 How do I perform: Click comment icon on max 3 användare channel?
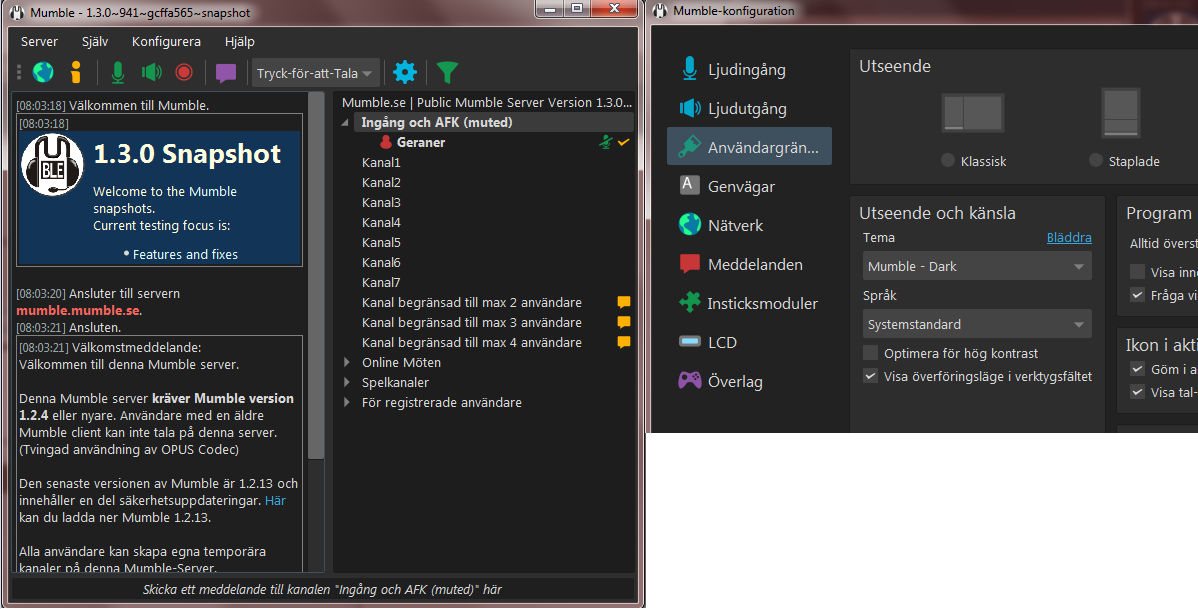point(623,322)
